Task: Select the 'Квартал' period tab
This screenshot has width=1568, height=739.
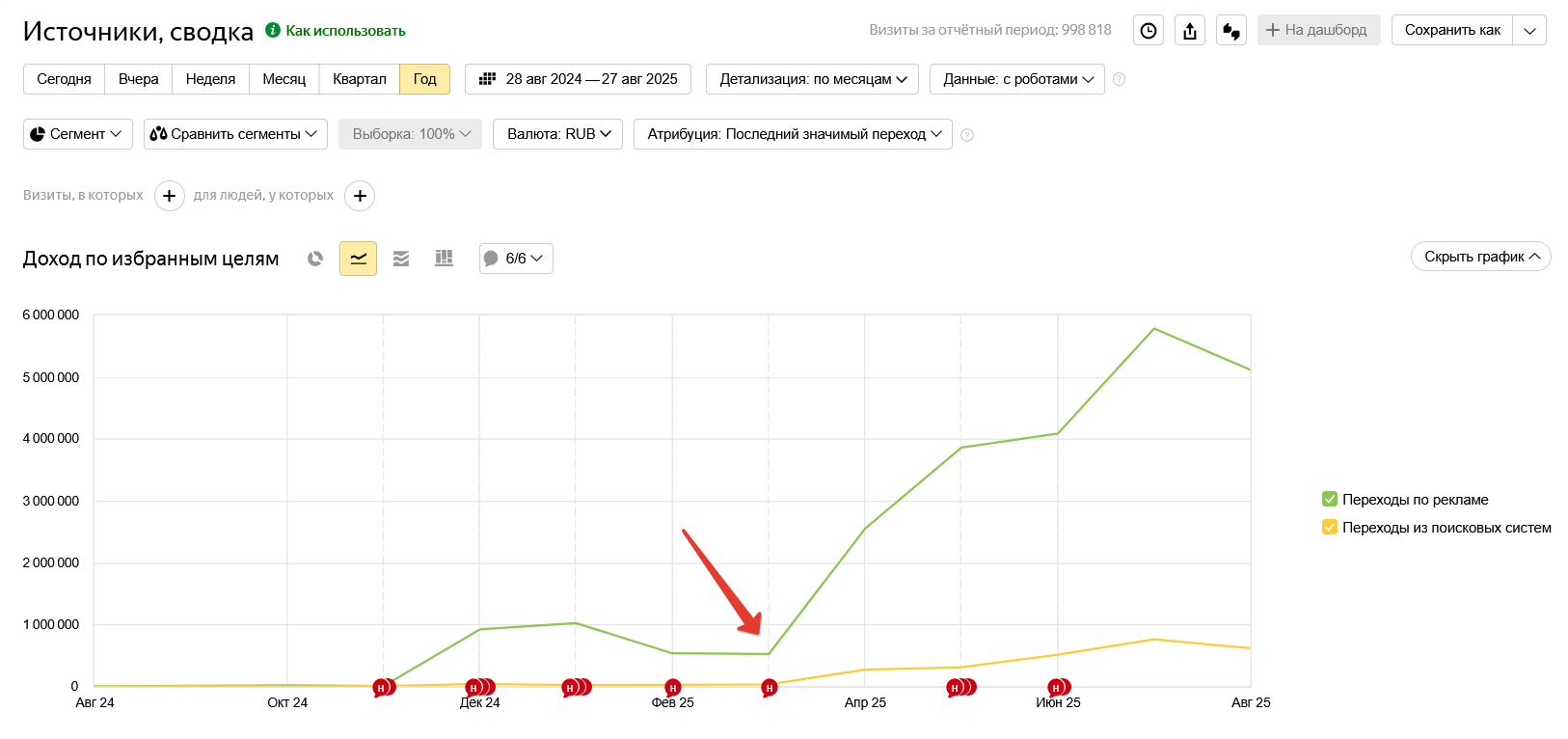Action: (x=359, y=79)
